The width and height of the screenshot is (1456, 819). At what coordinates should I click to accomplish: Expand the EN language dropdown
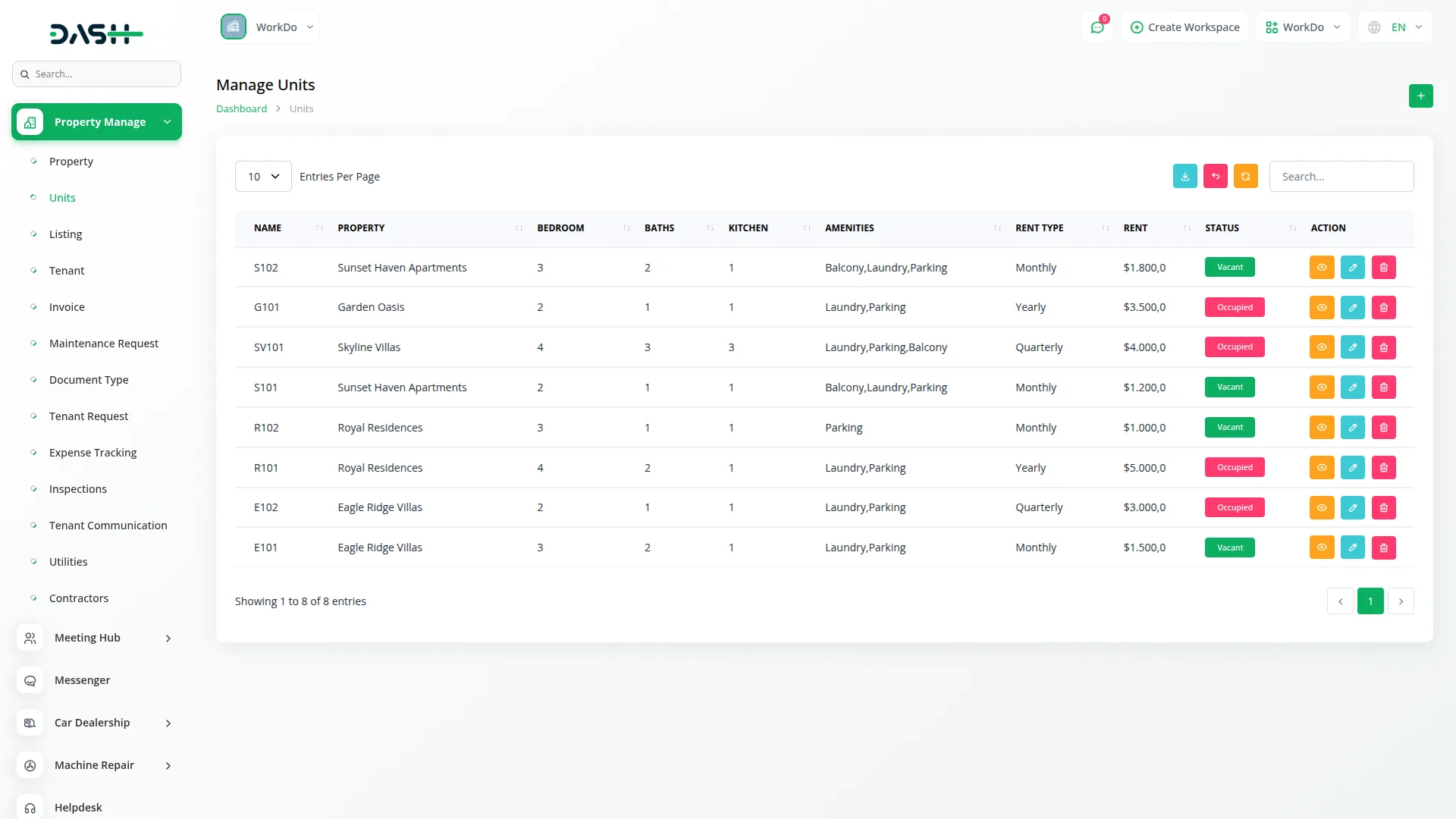pyautogui.click(x=1396, y=27)
